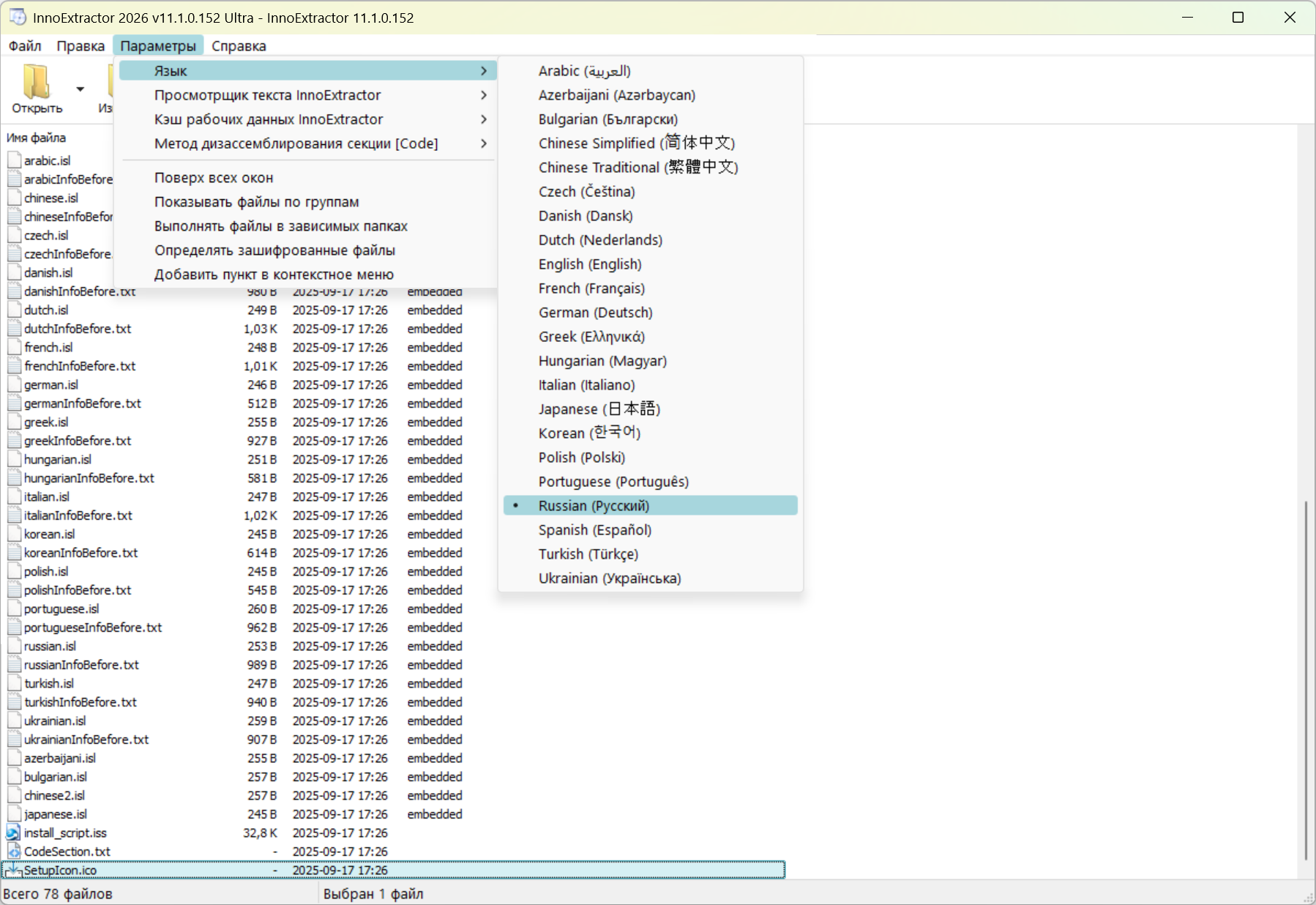Open the Справка menu

point(239,45)
